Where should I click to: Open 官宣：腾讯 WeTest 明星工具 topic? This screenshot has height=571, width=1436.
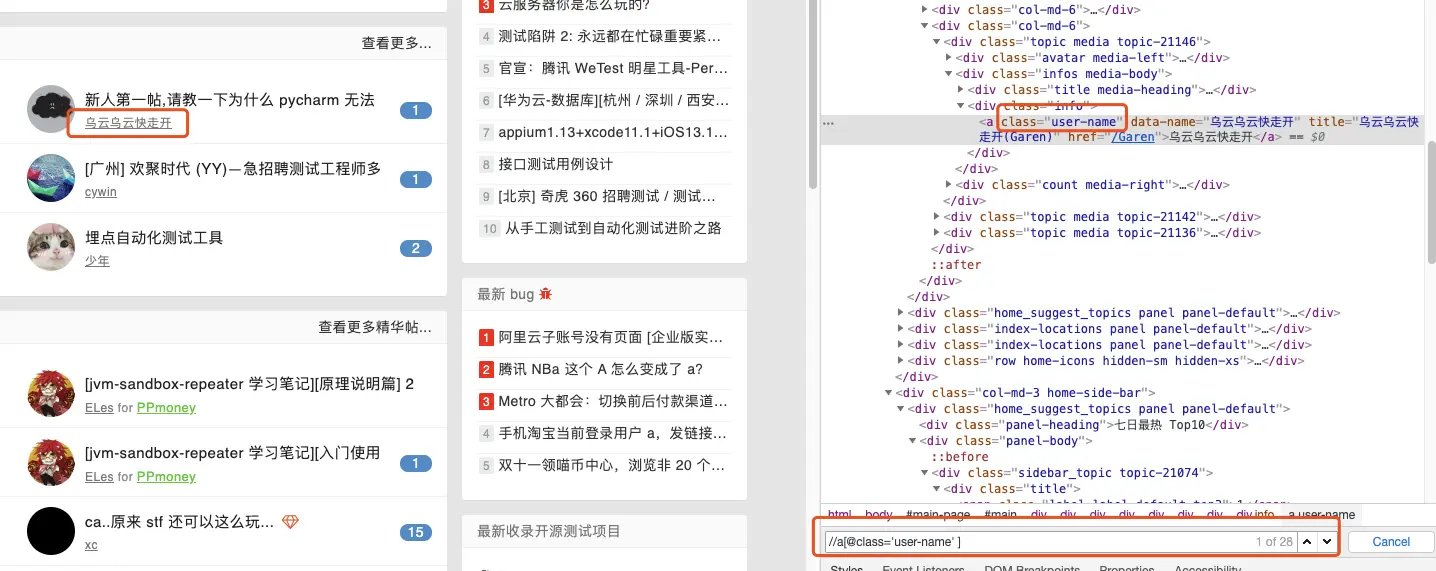613,68
